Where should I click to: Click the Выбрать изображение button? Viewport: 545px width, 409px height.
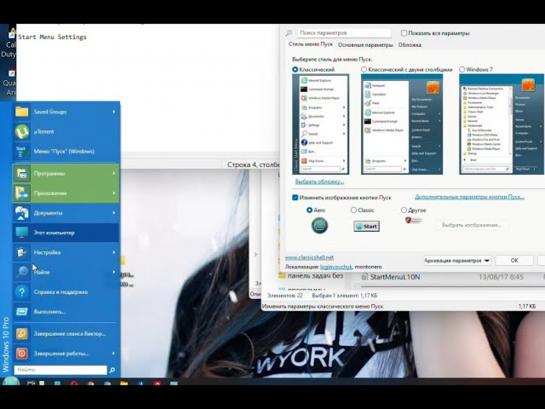click(x=472, y=225)
